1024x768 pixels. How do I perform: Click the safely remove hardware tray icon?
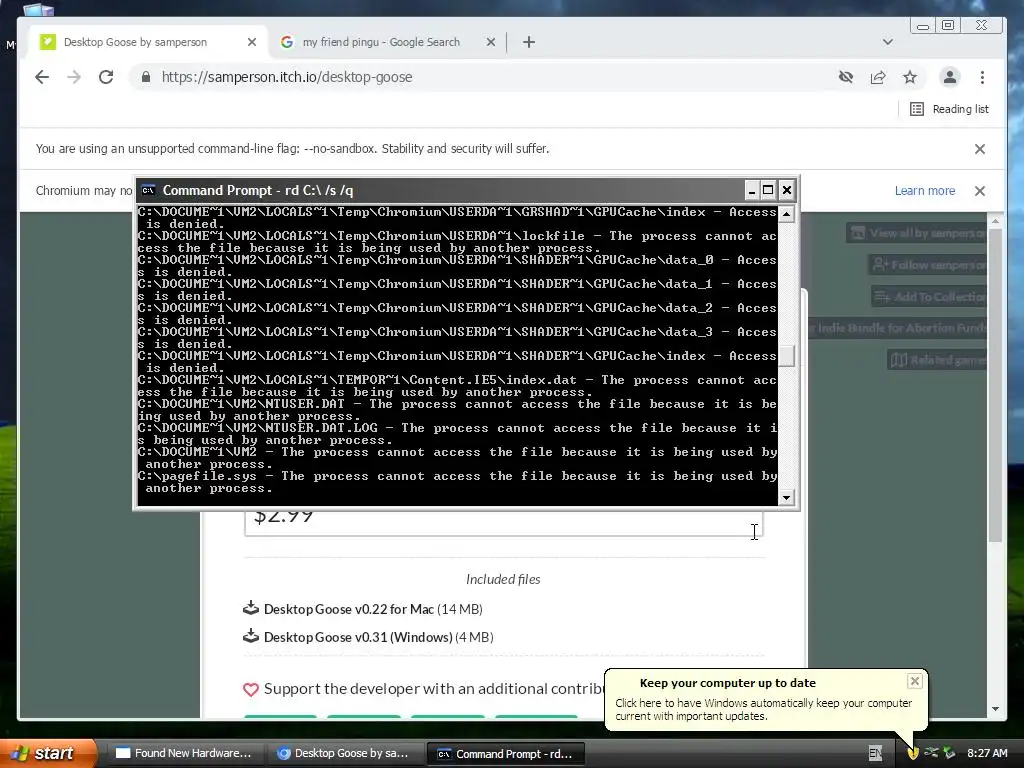pos(949,753)
